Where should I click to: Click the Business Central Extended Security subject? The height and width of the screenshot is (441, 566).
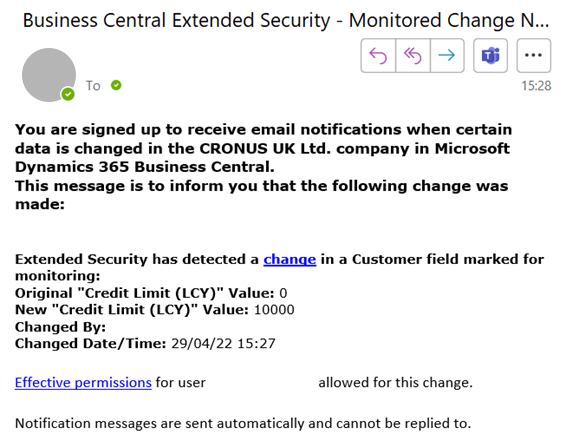pyautogui.click(x=286, y=20)
